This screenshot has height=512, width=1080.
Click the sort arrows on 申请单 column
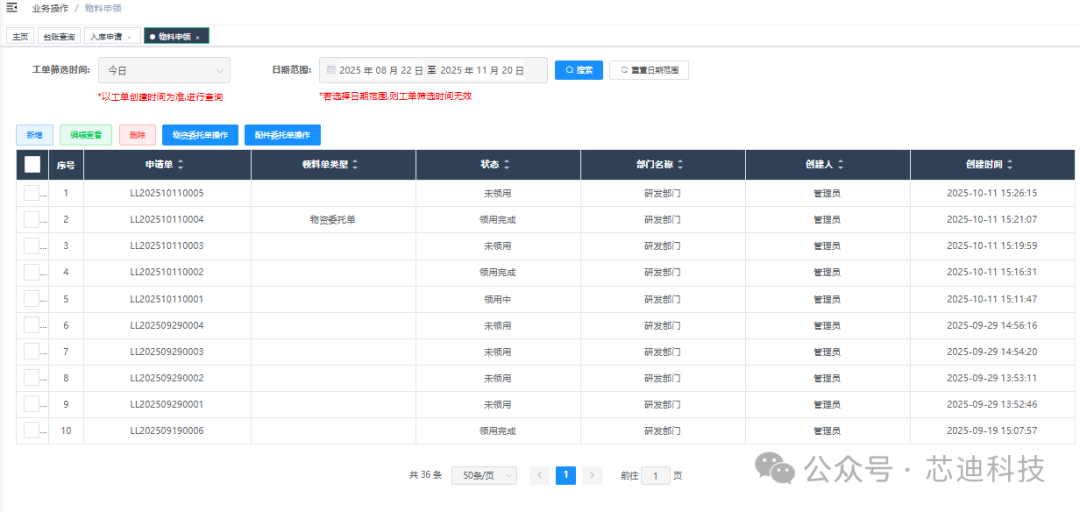pyautogui.click(x=180, y=165)
